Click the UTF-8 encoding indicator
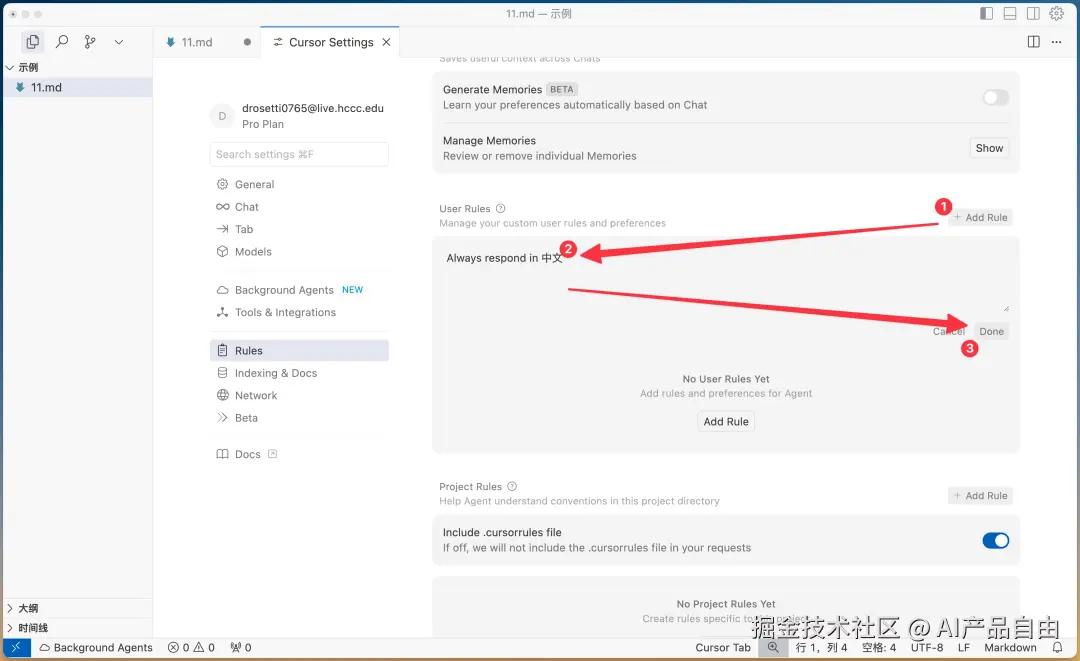Viewport: 1080px width, 661px height. [x=927, y=647]
